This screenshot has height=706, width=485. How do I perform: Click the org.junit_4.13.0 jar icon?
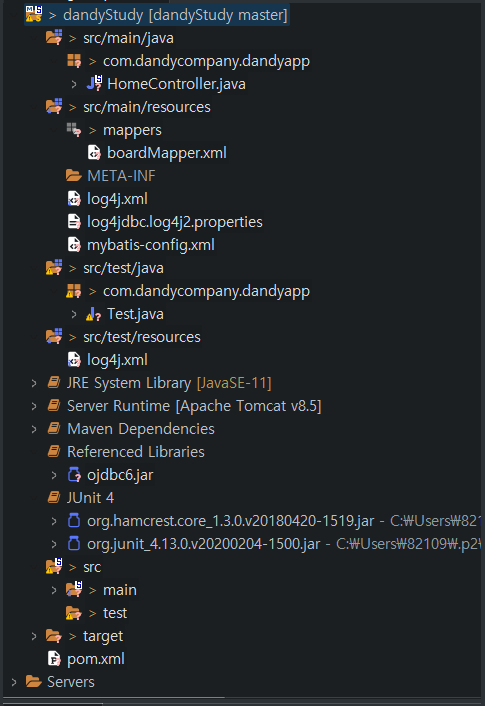tap(74, 543)
